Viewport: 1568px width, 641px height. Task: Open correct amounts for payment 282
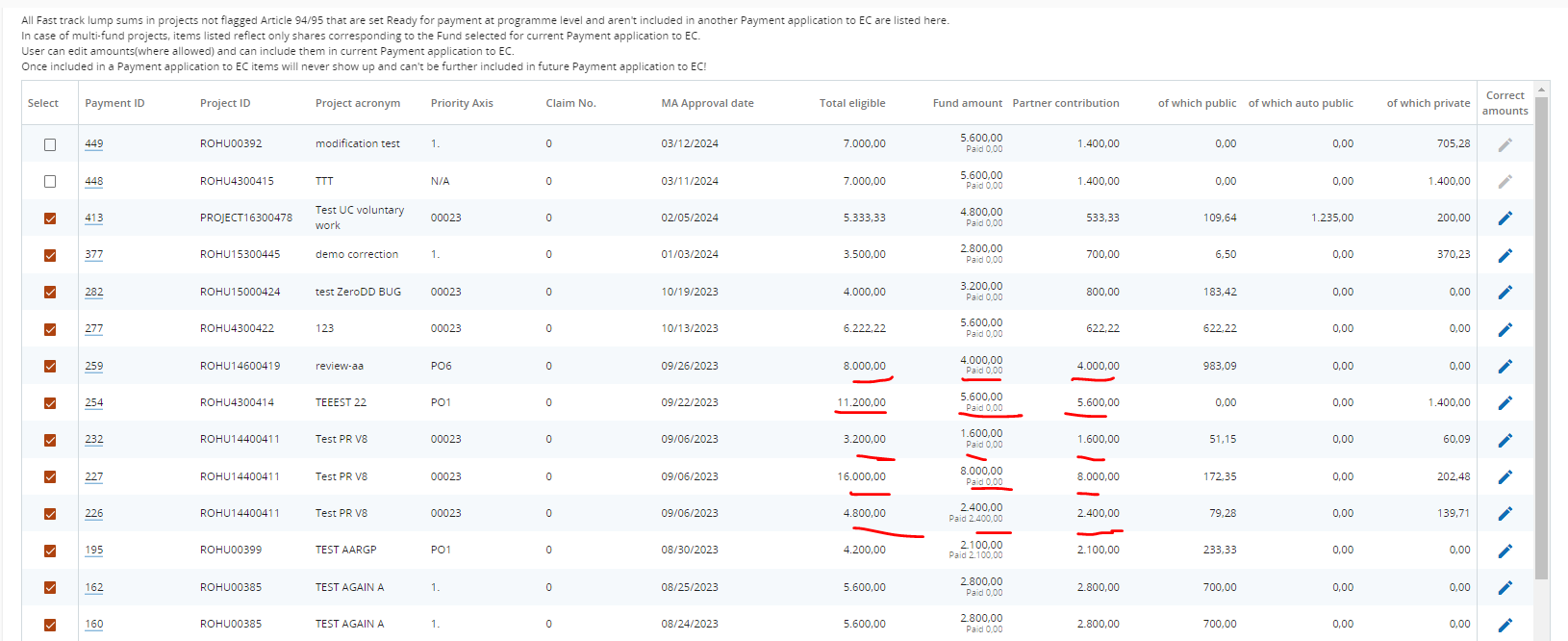click(x=1505, y=293)
